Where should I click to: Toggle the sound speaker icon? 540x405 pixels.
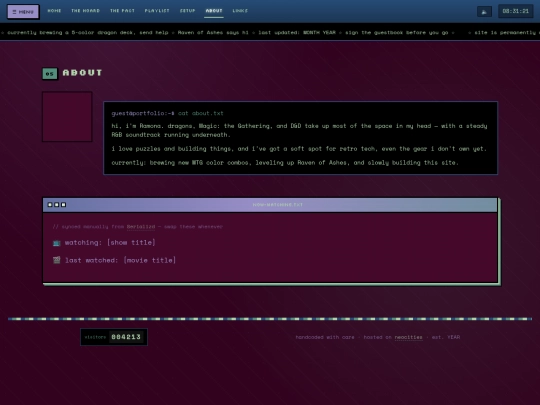coord(484,12)
